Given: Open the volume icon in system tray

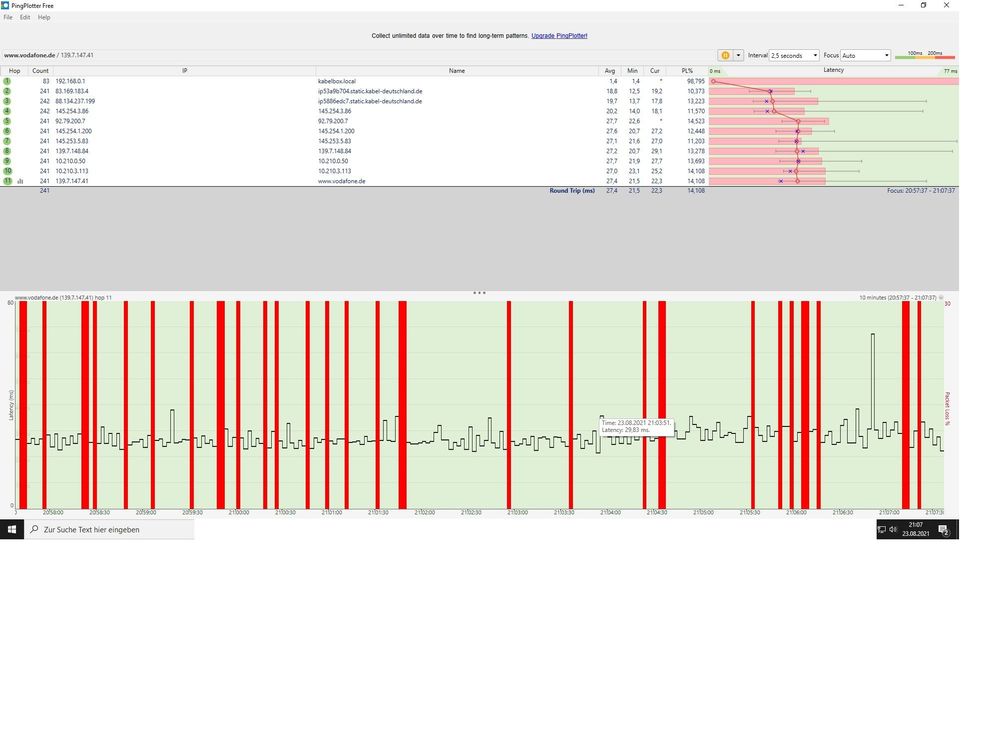Looking at the screenshot, I should tap(893, 529).
